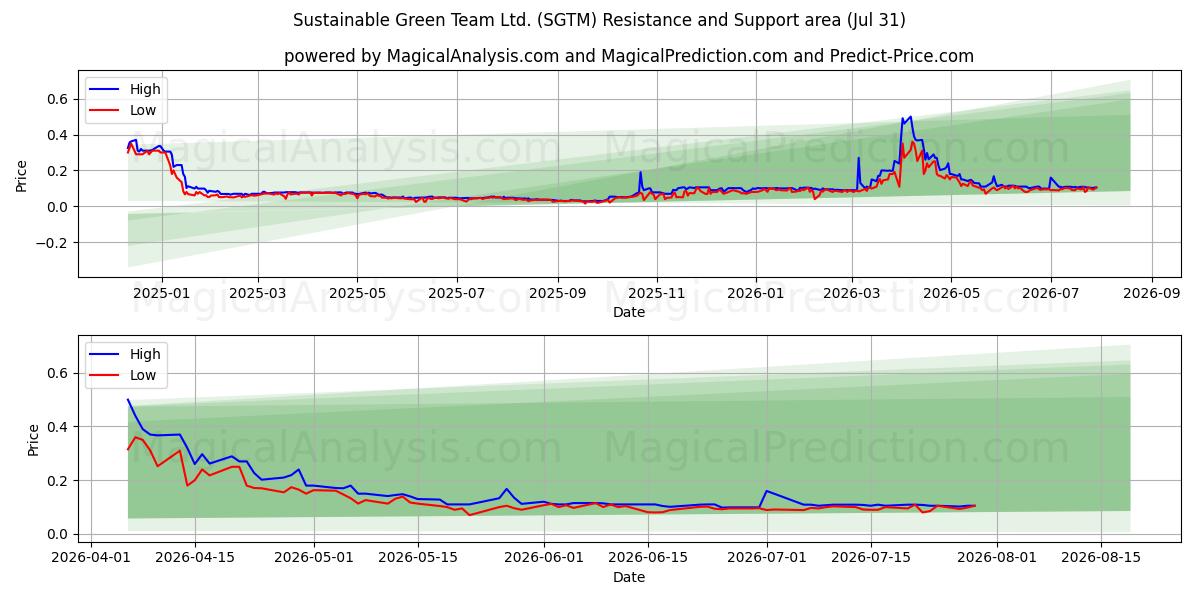Click the '2025-03' tick label on top x-axis

pos(258,294)
